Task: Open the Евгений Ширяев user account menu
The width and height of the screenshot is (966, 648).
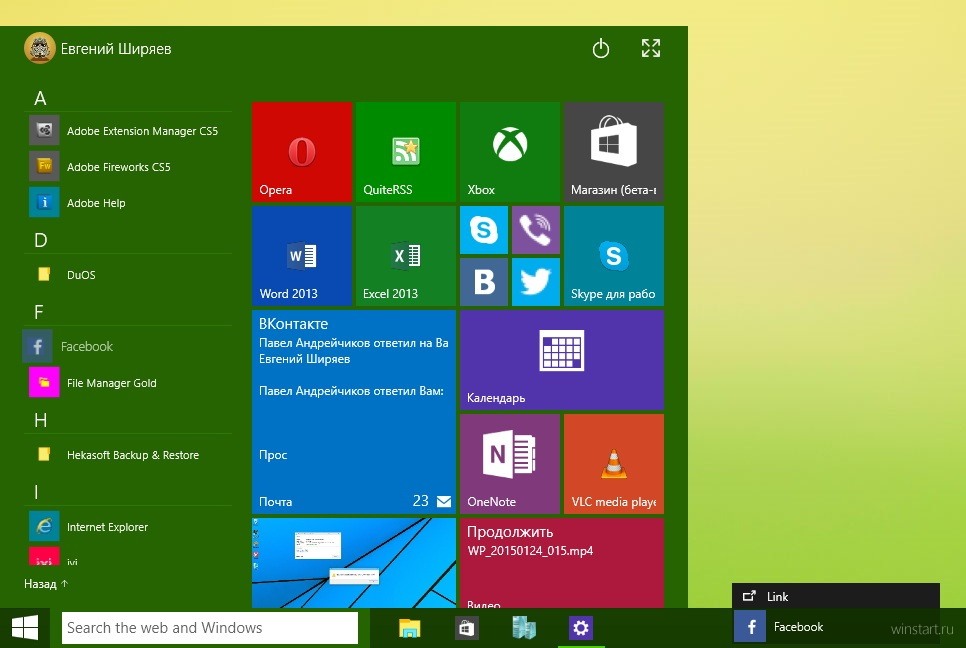Action: [98, 48]
